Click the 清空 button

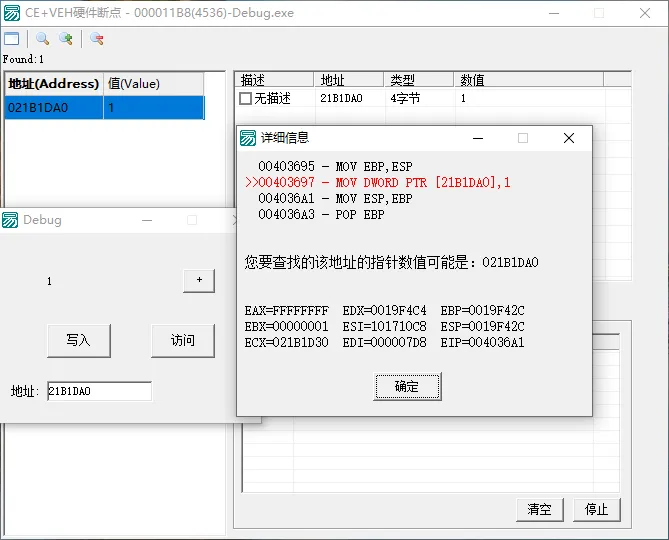tap(539, 509)
